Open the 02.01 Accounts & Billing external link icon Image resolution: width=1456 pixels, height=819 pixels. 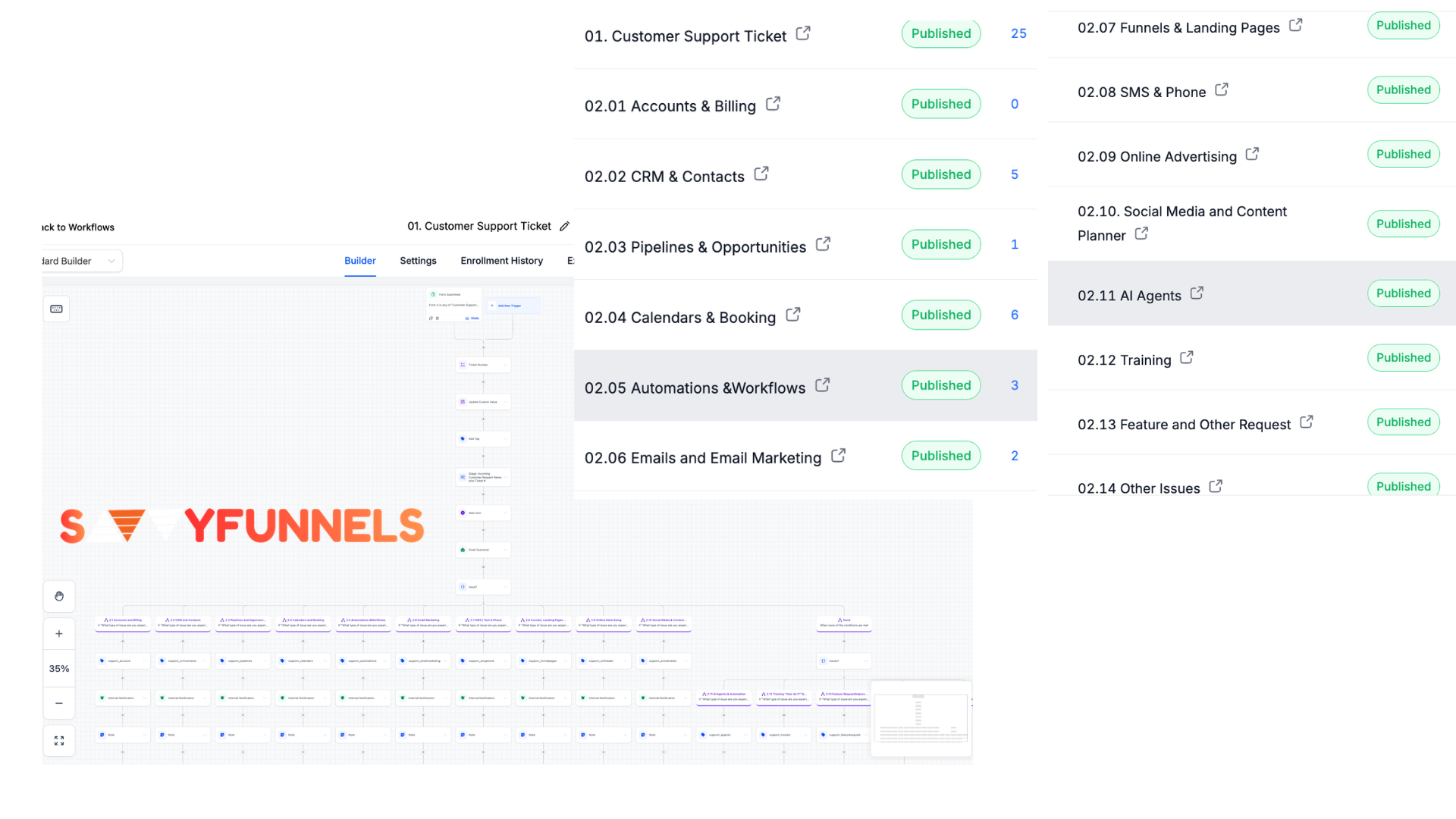pos(773,104)
